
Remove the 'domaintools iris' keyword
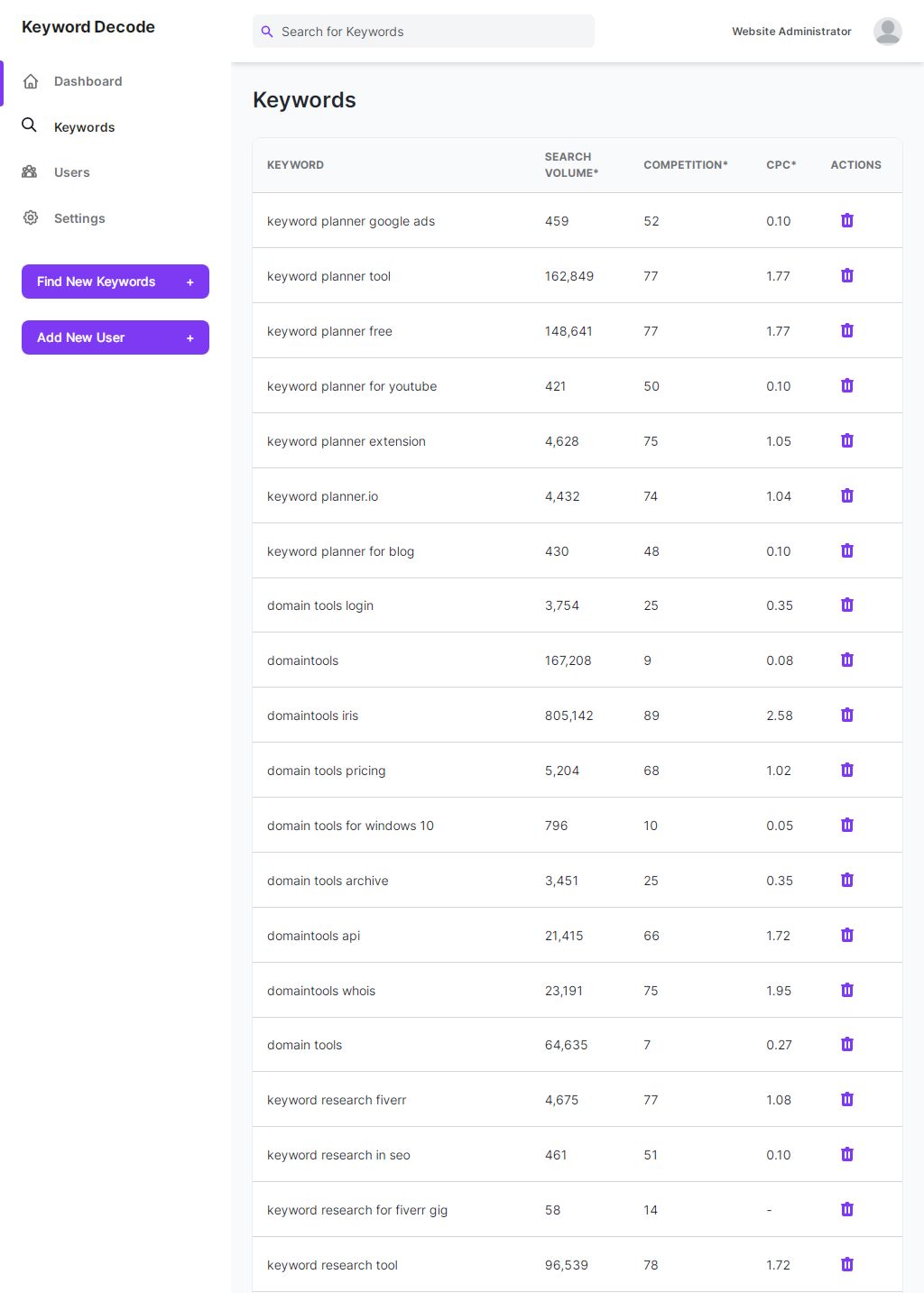pos(847,716)
